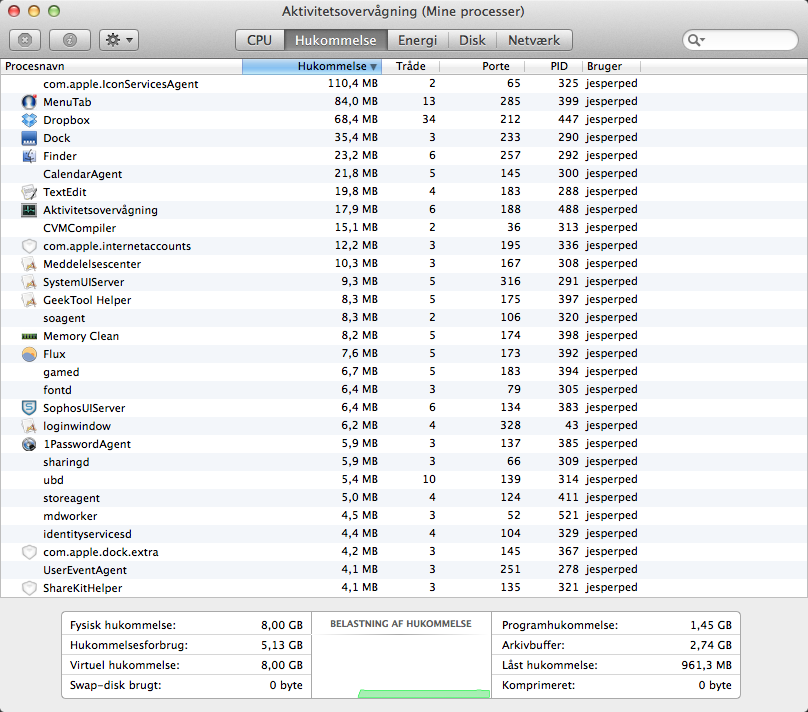The width and height of the screenshot is (808, 712).
Task: Sort by Porte column header
Action: pos(482,66)
